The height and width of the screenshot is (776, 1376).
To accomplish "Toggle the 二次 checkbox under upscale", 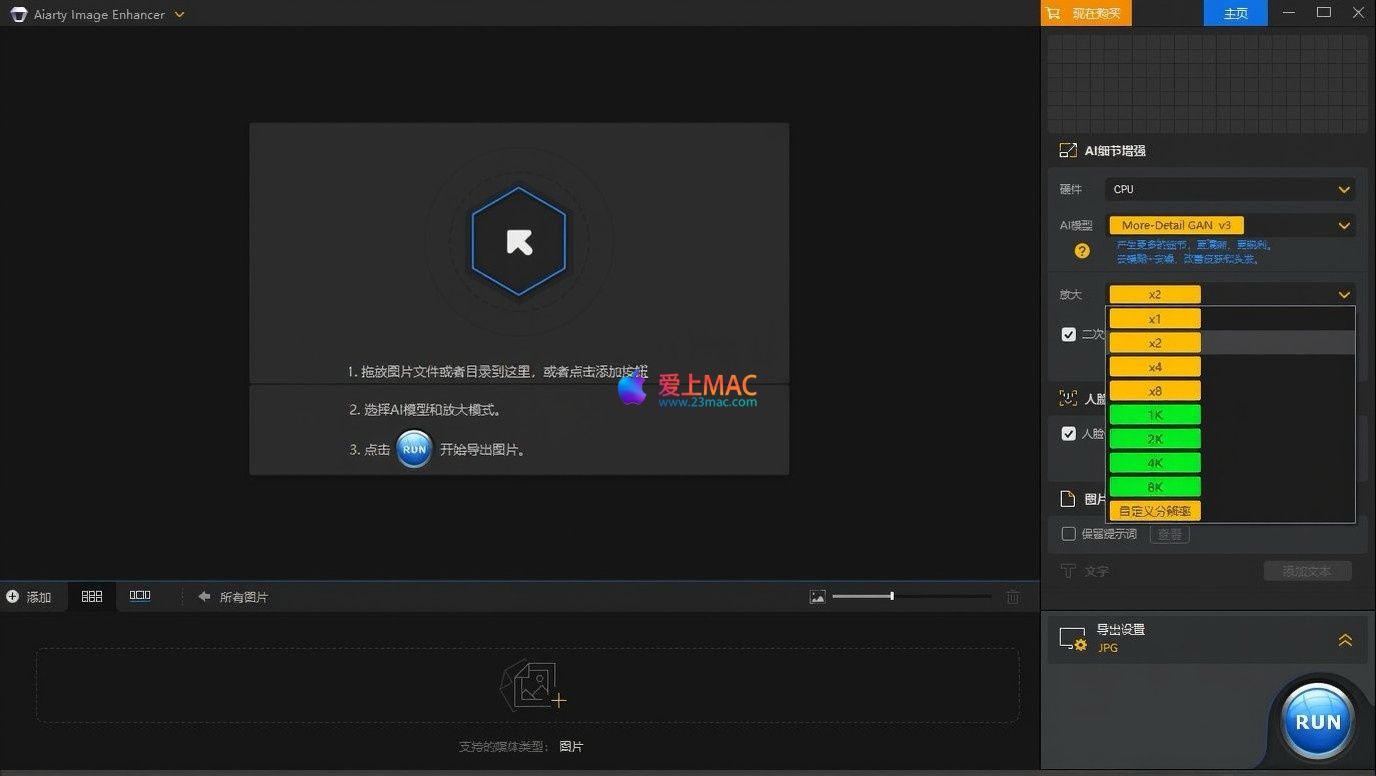I will (x=1069, y=334).
